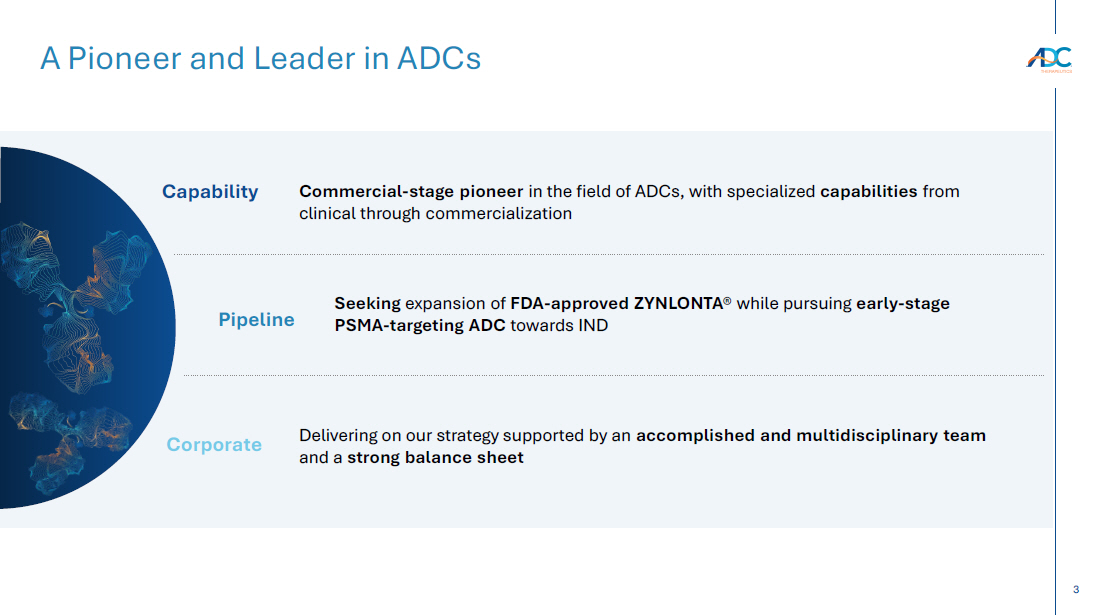This screenshot has height=615, width=1097.
Task: Click the words "clinical through commercialization"
Action: 435,213
